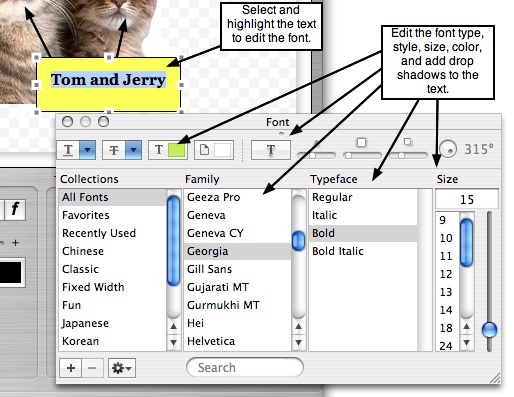Open the underline style dropdown arrow
The image size is (514, 397).
87,150
